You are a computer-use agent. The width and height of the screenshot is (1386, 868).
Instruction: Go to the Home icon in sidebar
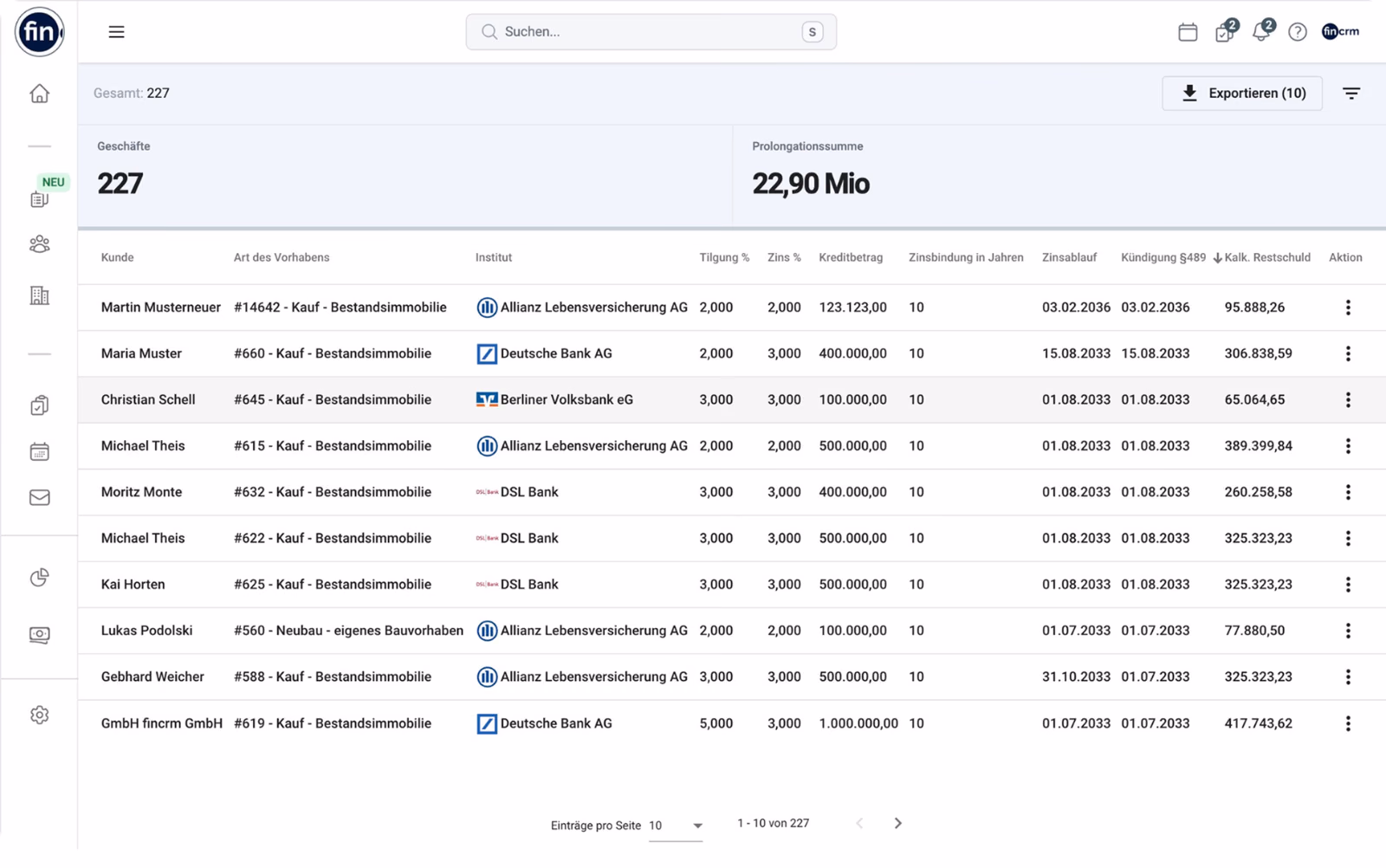40,94
